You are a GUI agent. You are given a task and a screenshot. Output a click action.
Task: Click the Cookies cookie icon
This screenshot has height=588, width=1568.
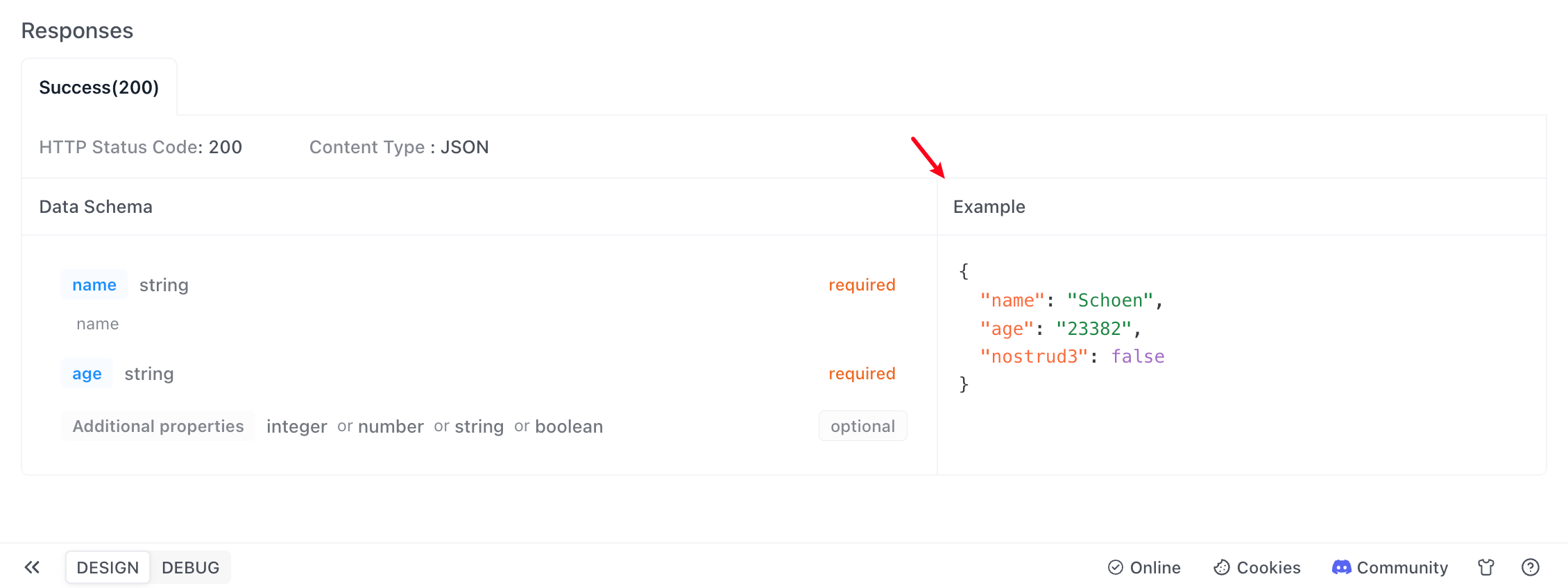point(1221,567)
